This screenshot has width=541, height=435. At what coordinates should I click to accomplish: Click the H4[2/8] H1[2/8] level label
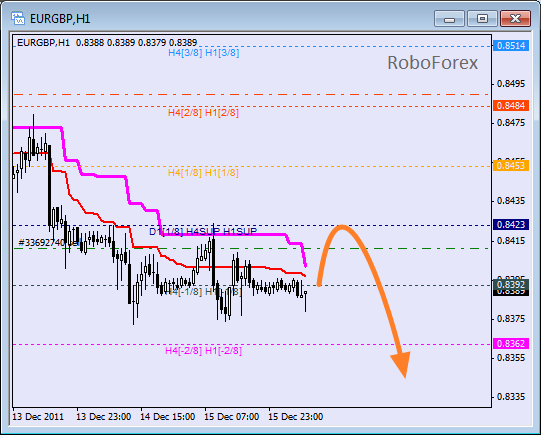tap(203, 113)
